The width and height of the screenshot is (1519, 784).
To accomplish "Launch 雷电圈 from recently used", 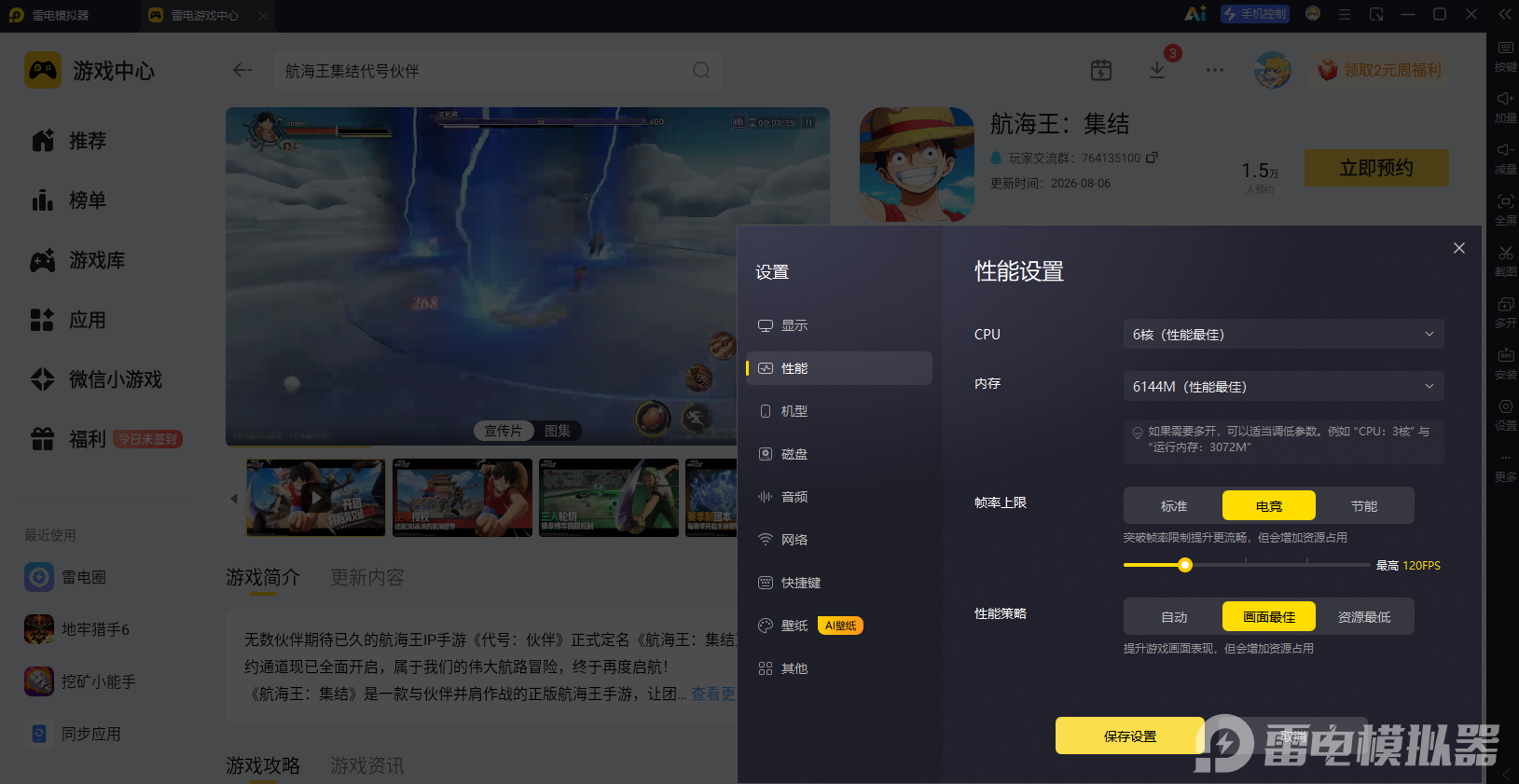I will click(65, 577).
